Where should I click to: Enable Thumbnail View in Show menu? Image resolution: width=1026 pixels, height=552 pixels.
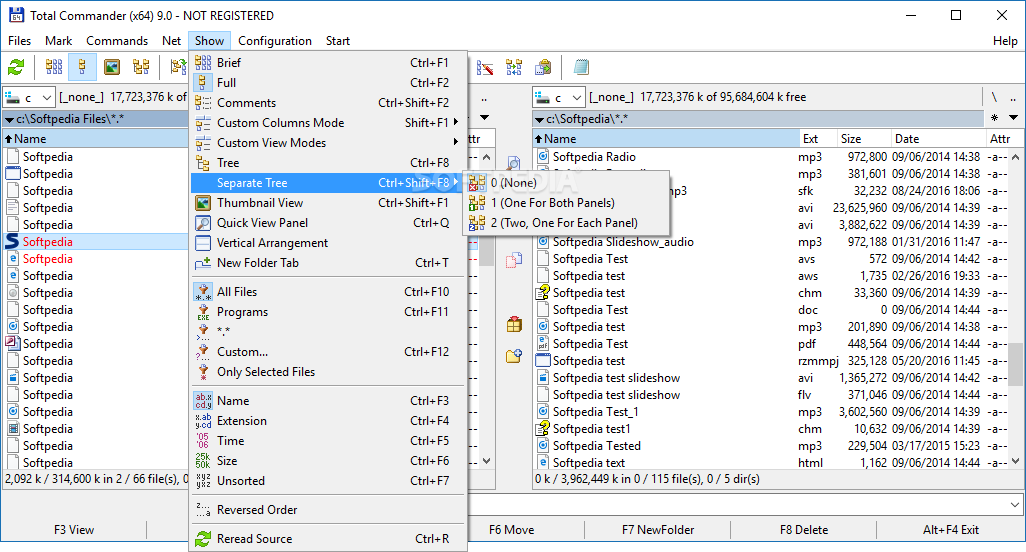coord(329,203)
